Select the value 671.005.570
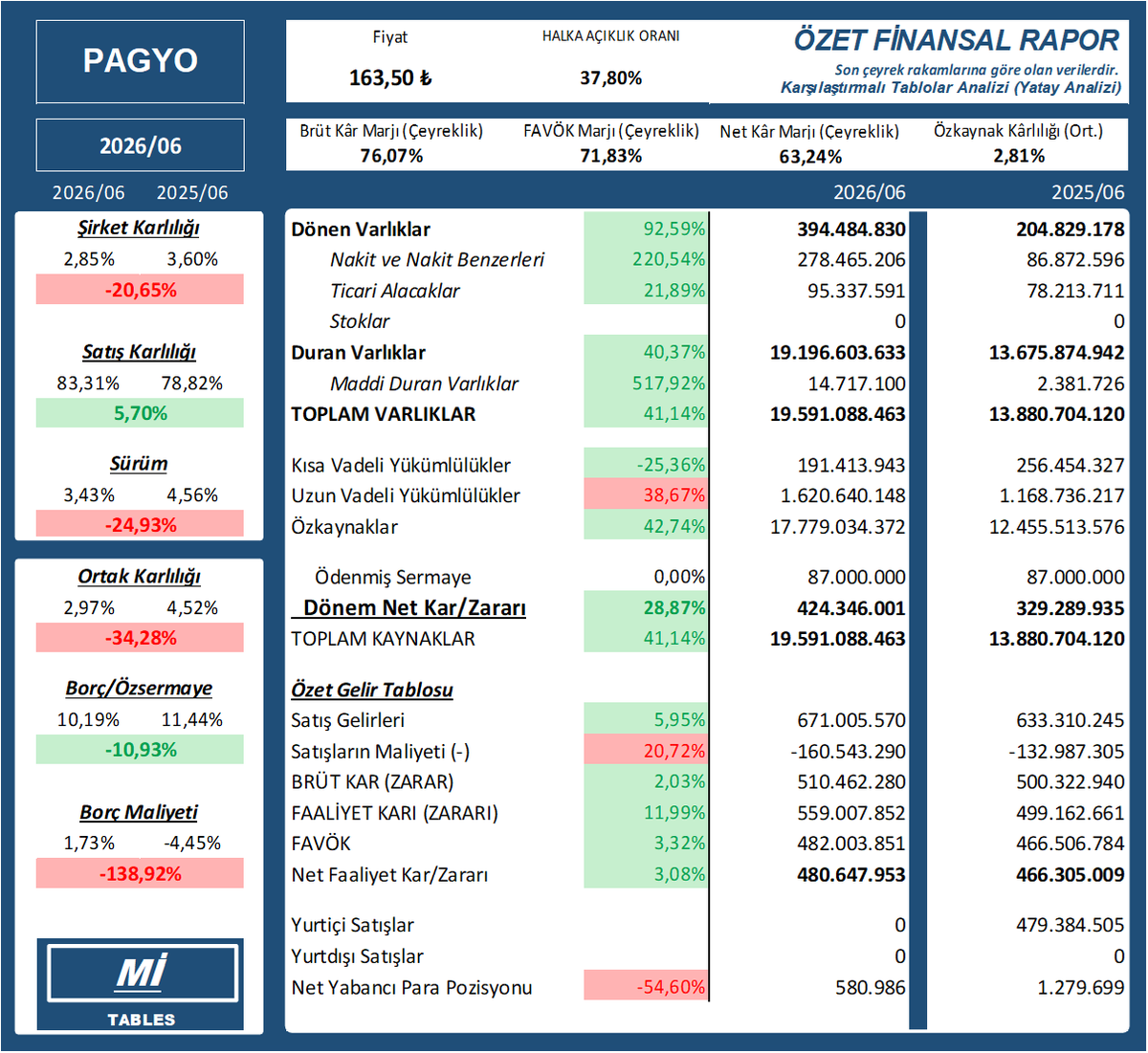The image size is (1148, 1053). [851, 720]
